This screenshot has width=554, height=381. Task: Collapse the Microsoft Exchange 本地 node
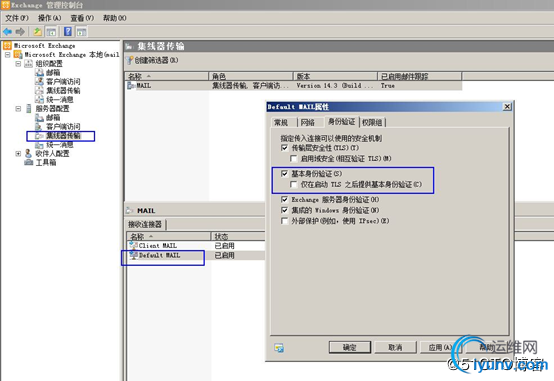click(x=7, y=55)
